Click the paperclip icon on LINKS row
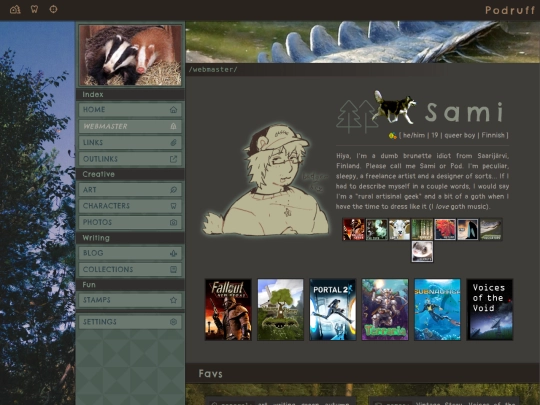 (x=173, y=142)
